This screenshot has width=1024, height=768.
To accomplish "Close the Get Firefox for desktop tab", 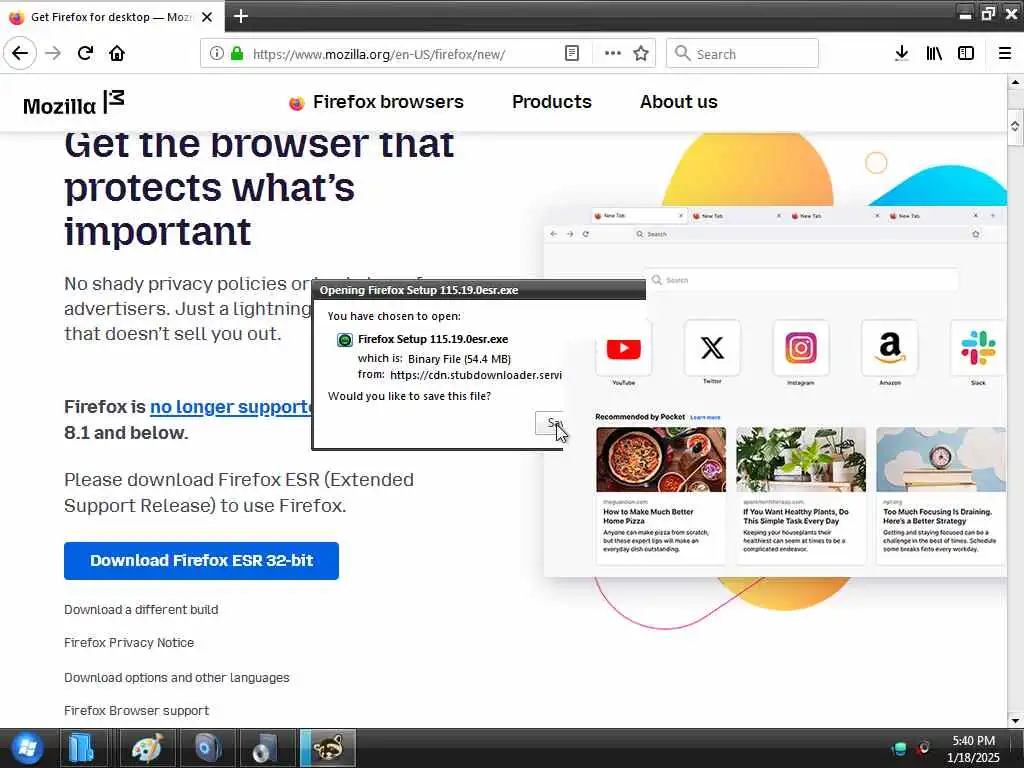I will click(207, 17).
